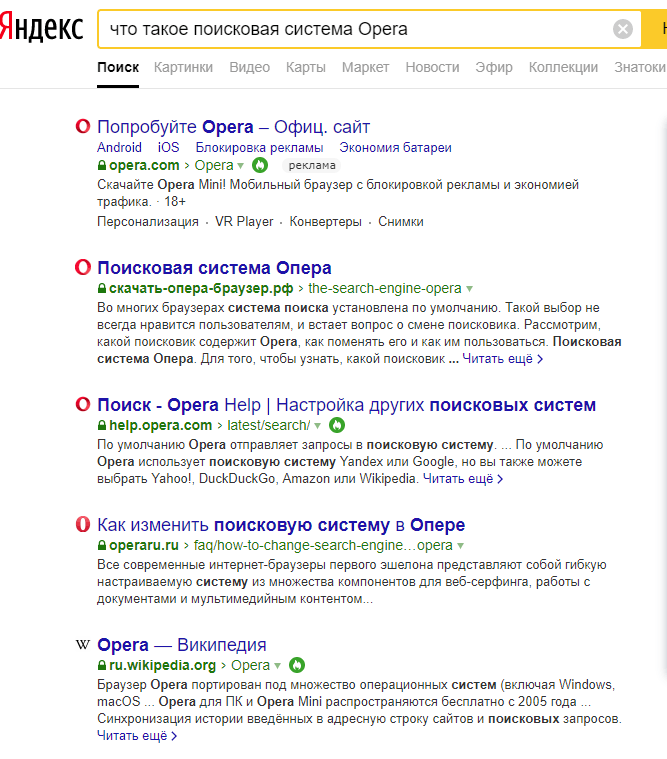
Task: Click green turbo icon on opera.com ad
Action: [260, 165]
